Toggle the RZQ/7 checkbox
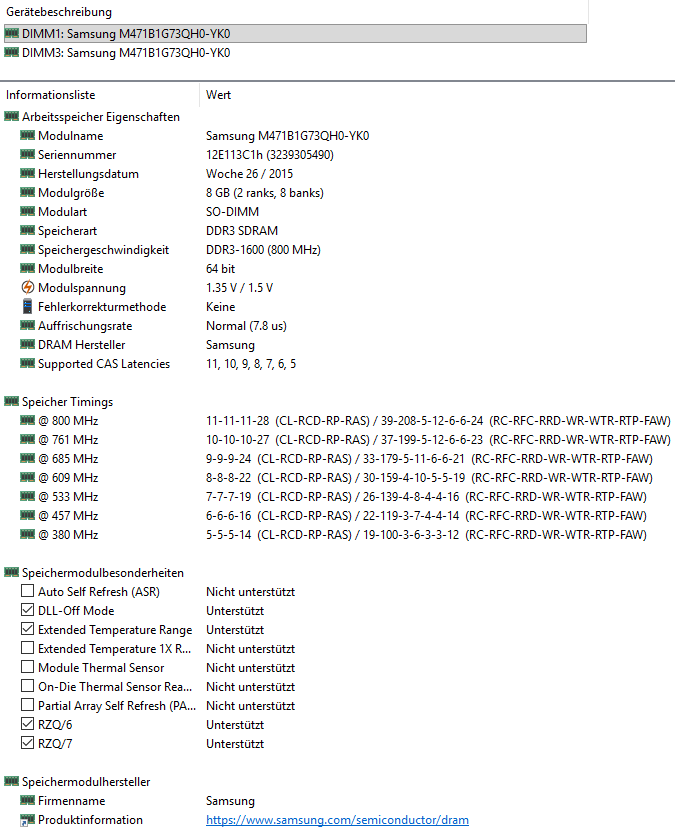This screenshot has width=675, height=831. coord(28,743)
